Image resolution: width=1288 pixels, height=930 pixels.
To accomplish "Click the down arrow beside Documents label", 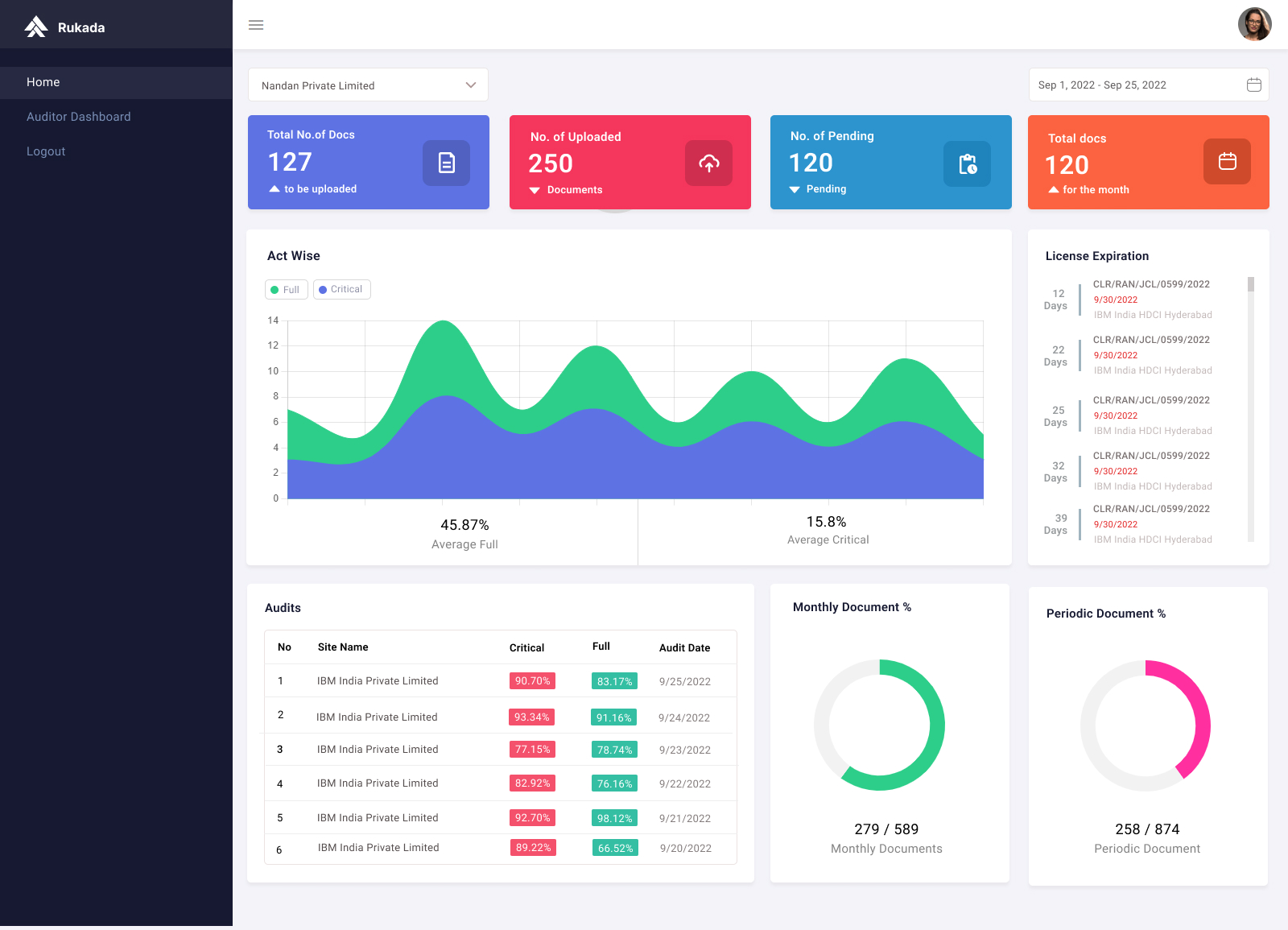I will coord(535,191).
